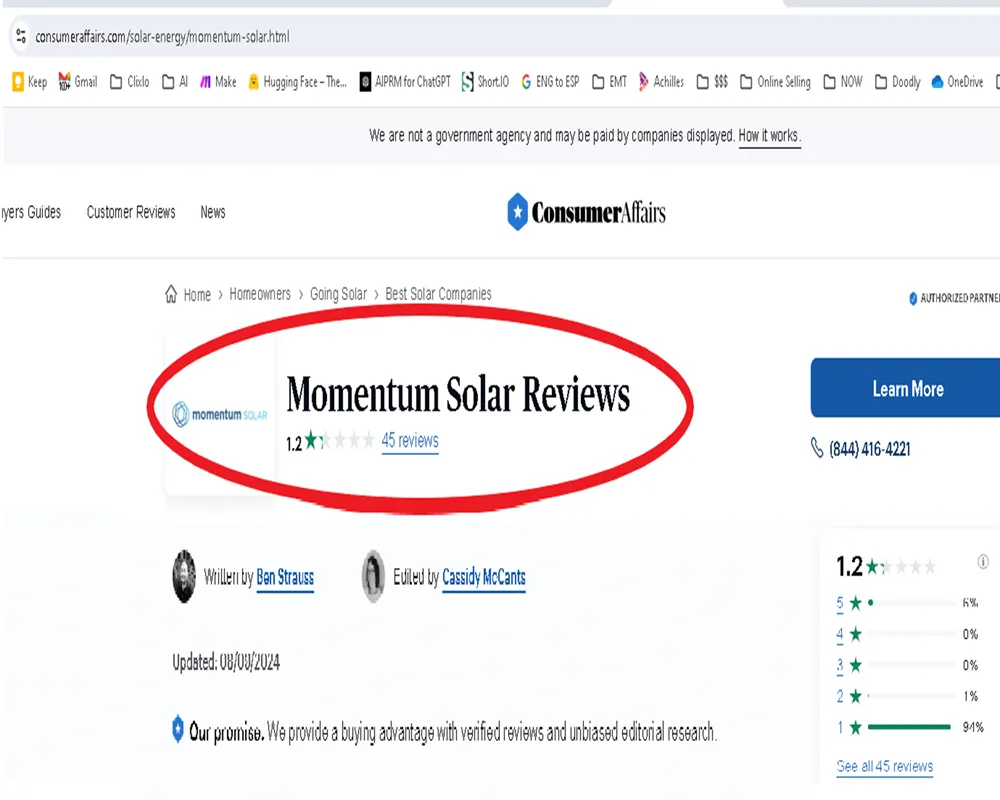Open the Online Selling bookmarks folder
This screenshot has height=800, width=1000.
775,82
